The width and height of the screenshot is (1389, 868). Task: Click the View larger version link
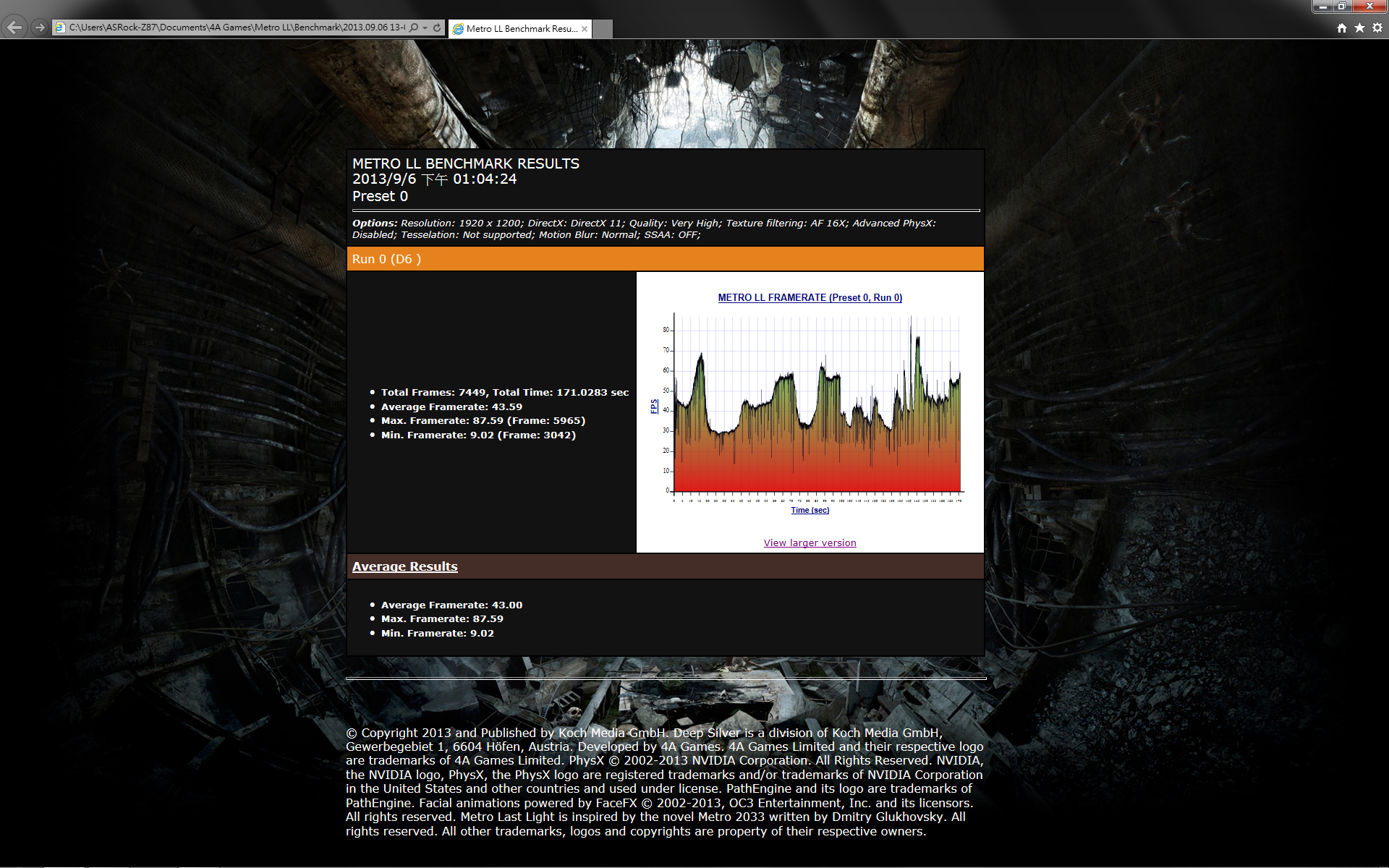810,542
